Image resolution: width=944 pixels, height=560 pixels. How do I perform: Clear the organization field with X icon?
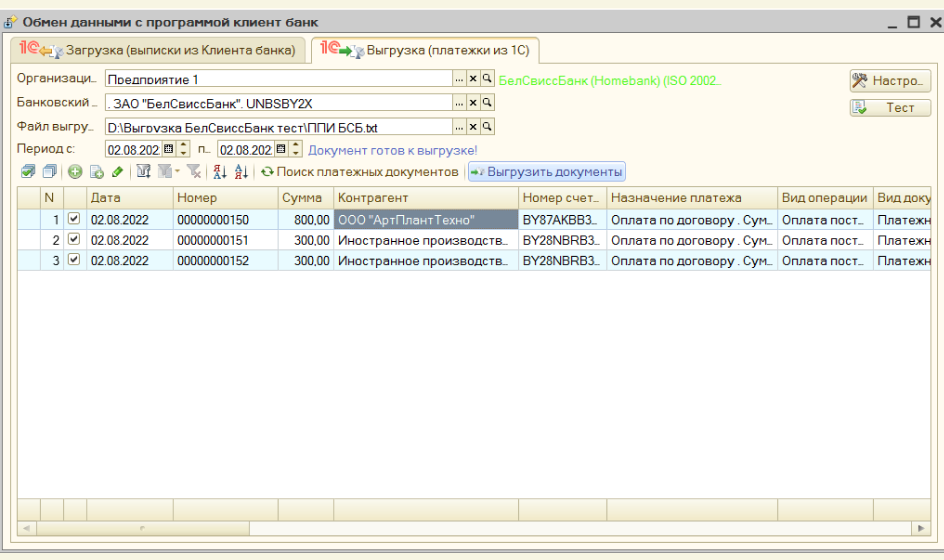(473, 78)
